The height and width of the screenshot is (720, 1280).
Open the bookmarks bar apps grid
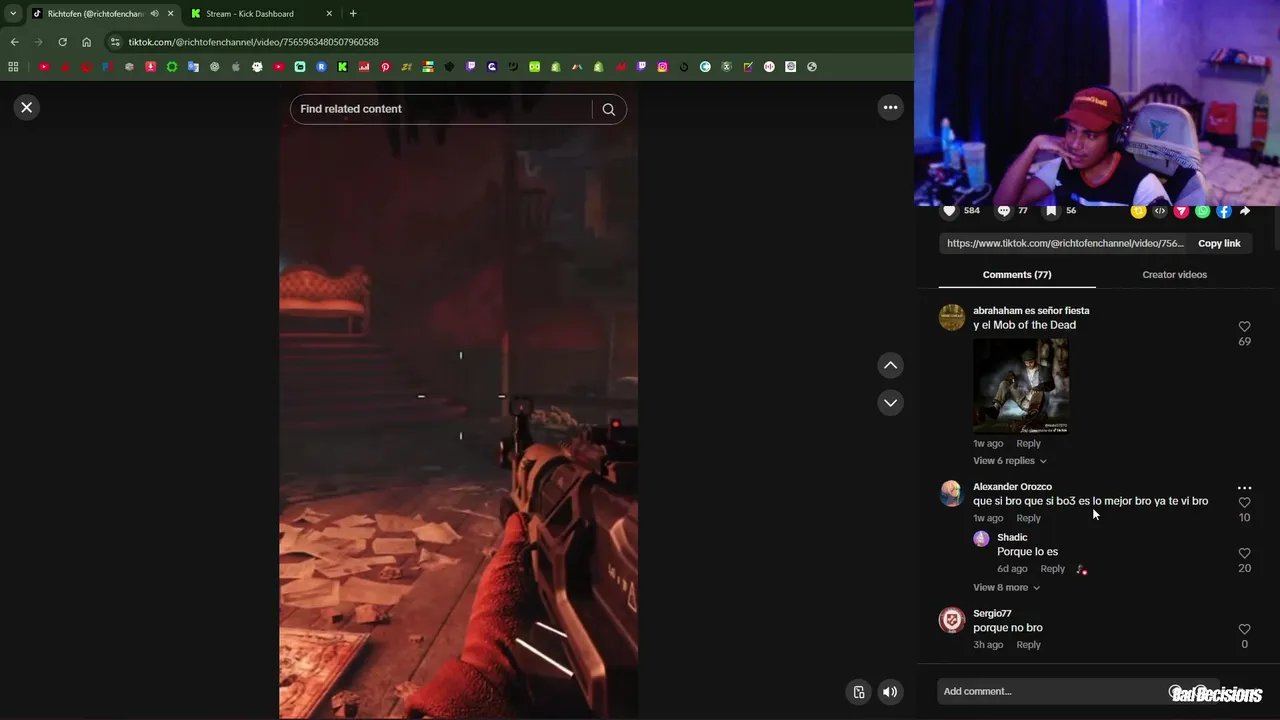13,67
